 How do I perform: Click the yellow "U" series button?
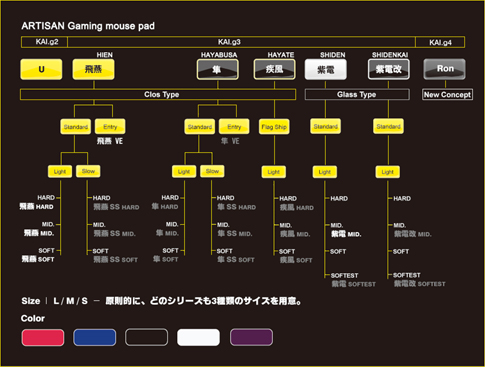pyautogui.click(x=41, y=69)
